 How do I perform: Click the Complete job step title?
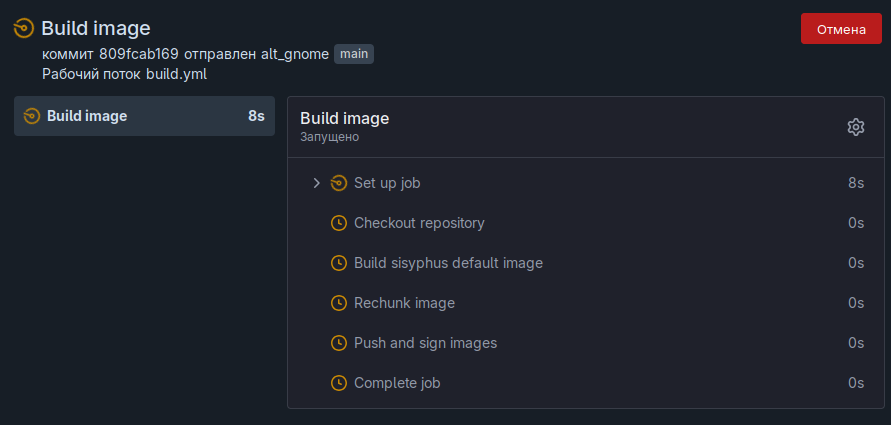point(397,383)
